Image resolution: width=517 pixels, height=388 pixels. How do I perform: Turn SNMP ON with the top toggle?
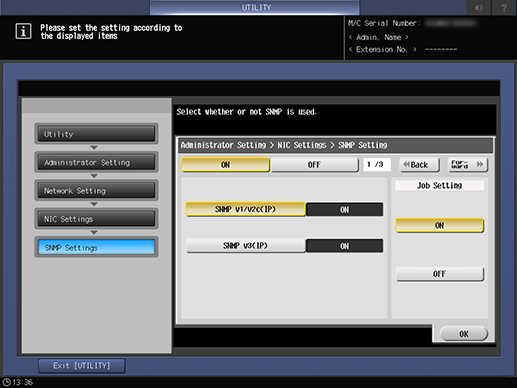click(225, 165)
